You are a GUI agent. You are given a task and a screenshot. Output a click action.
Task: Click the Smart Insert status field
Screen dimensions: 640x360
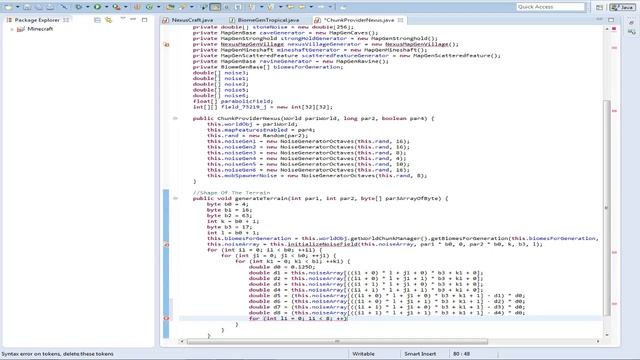[420, 354]
